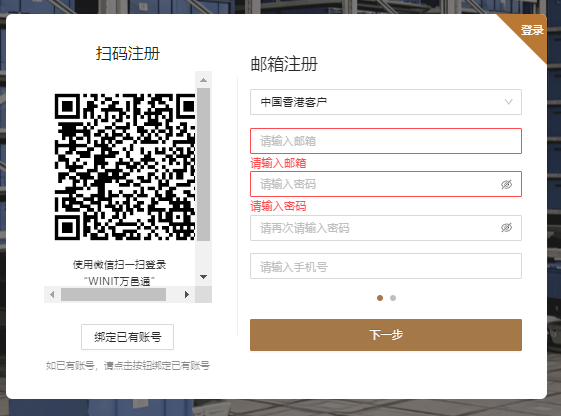561x416 pixels.
Task: Click the red 请输入邮箱 error message
Action: coord(278,163)
